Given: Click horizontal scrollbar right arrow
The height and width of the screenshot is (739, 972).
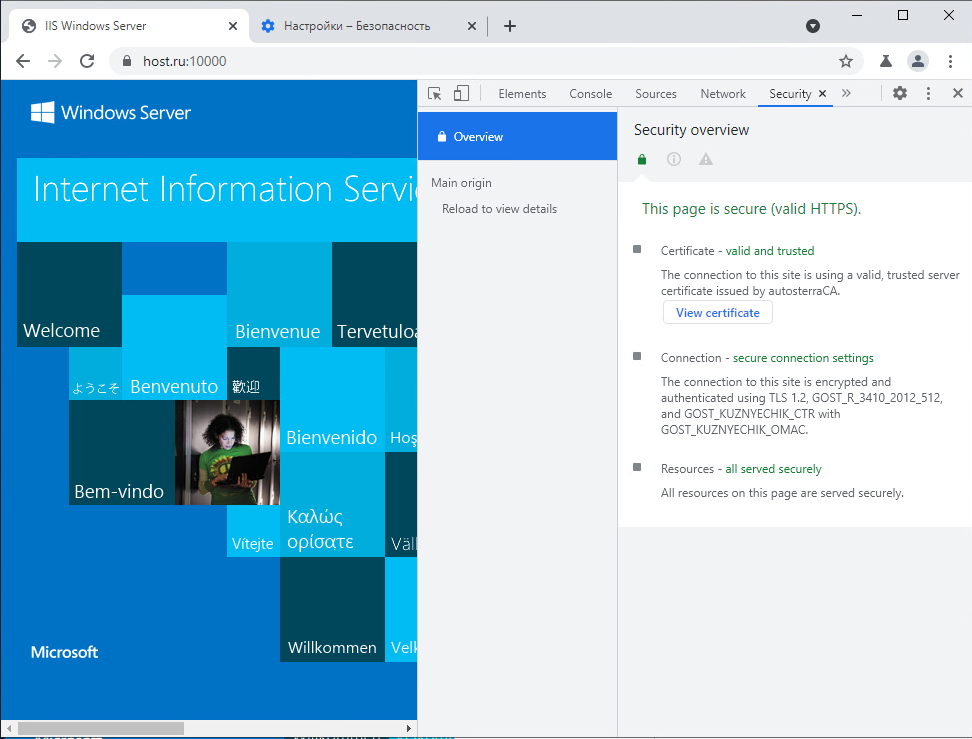Looking at the screenshot, I should [409, 728].
